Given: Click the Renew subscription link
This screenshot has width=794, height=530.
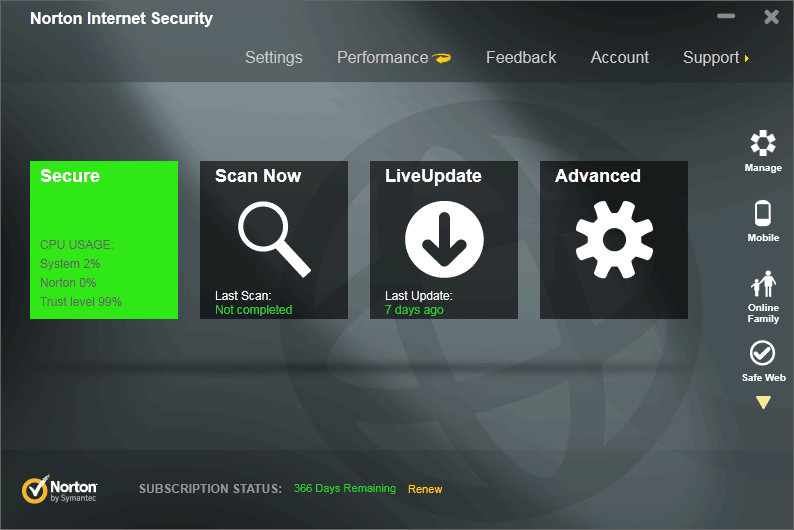Looking at the screenshot, I should [x=425, y=489].
